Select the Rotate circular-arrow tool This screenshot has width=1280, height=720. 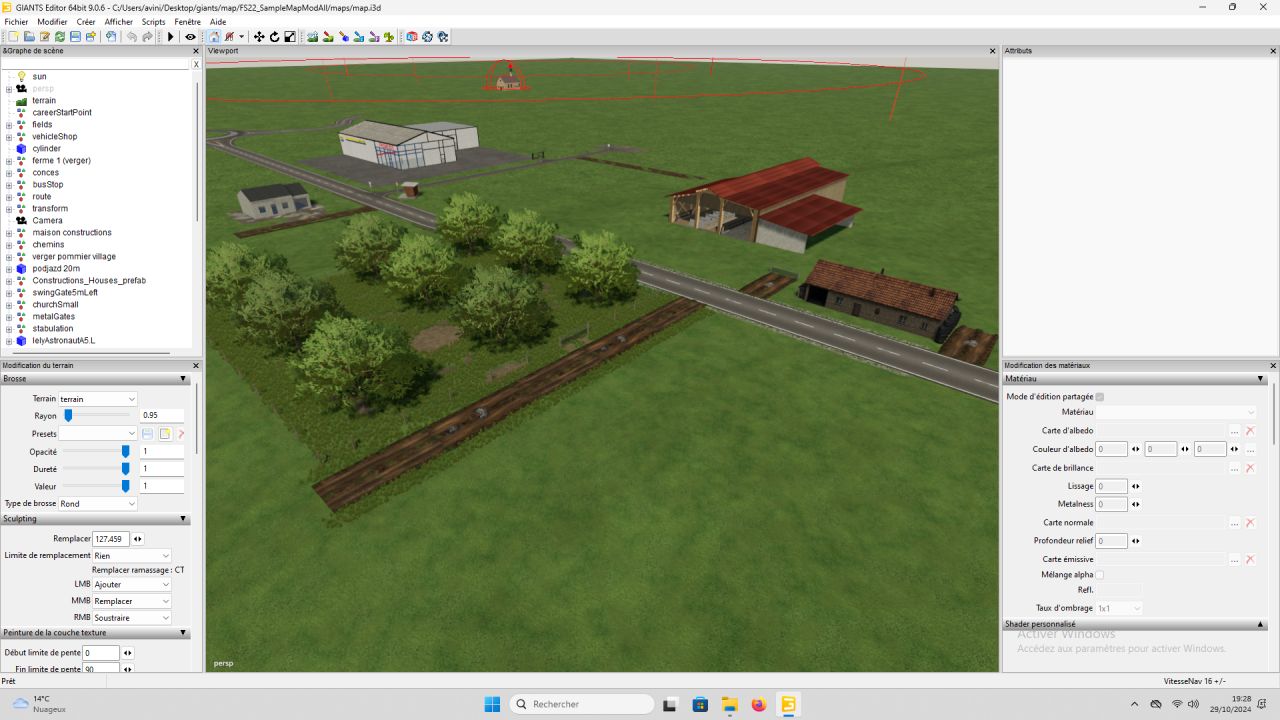click(x=274, y=37)
